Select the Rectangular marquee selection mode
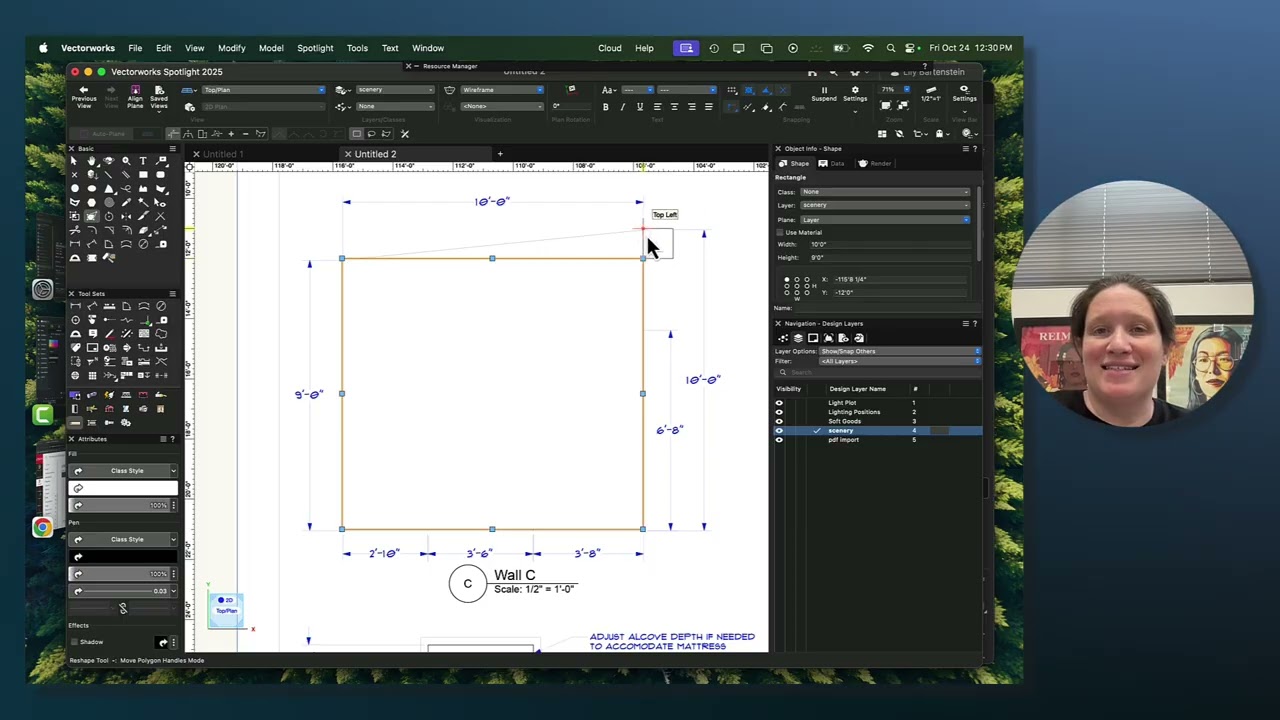1280x720 pixels. tap(357, 134)
